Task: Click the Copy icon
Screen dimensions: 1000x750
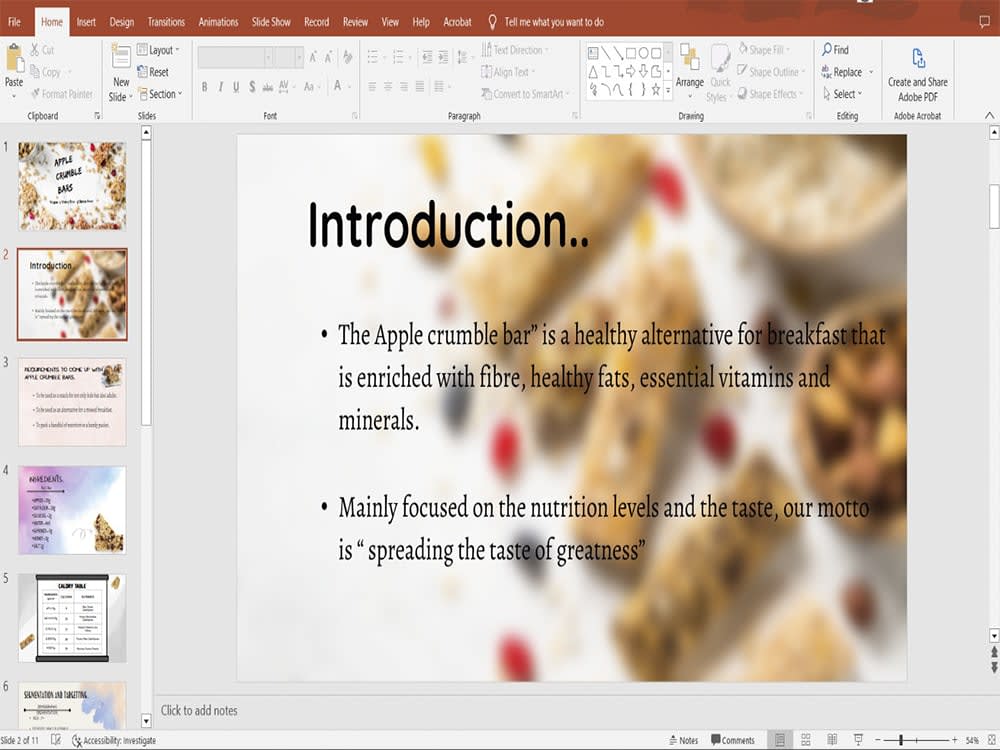Action: [x=34, y=71]
